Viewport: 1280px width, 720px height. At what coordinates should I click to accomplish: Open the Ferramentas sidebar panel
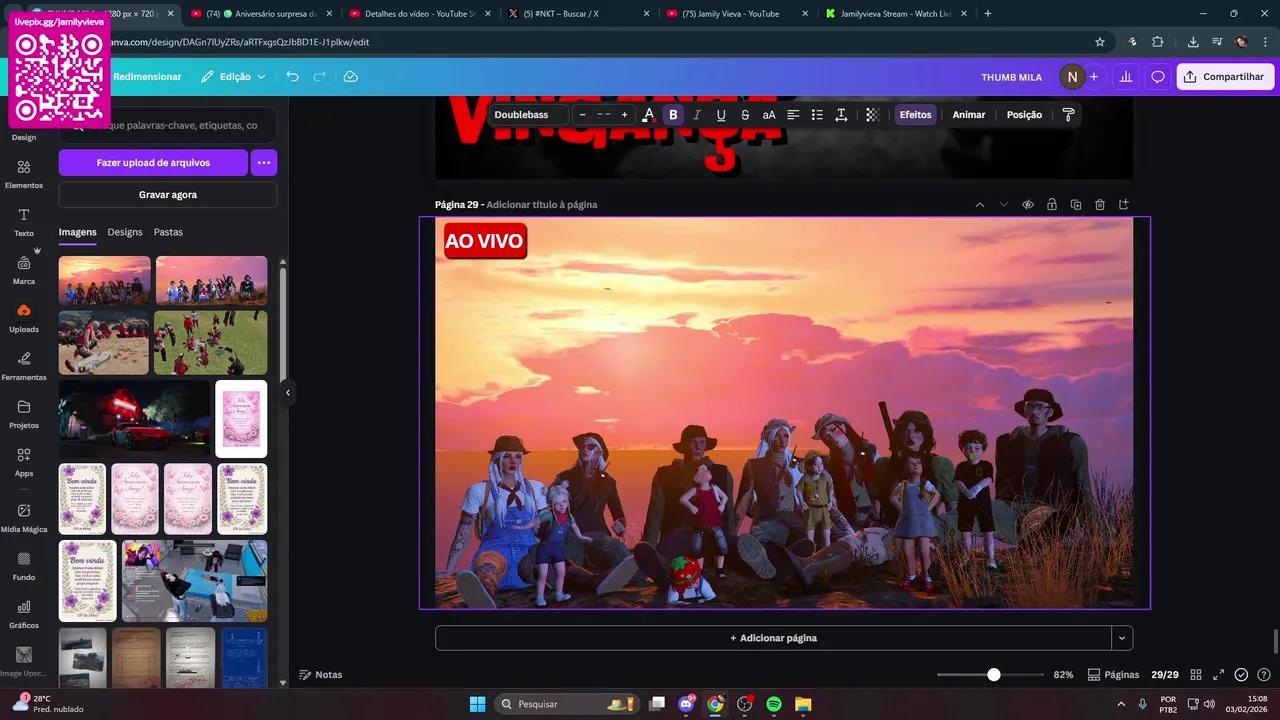[x=24, y=366]
